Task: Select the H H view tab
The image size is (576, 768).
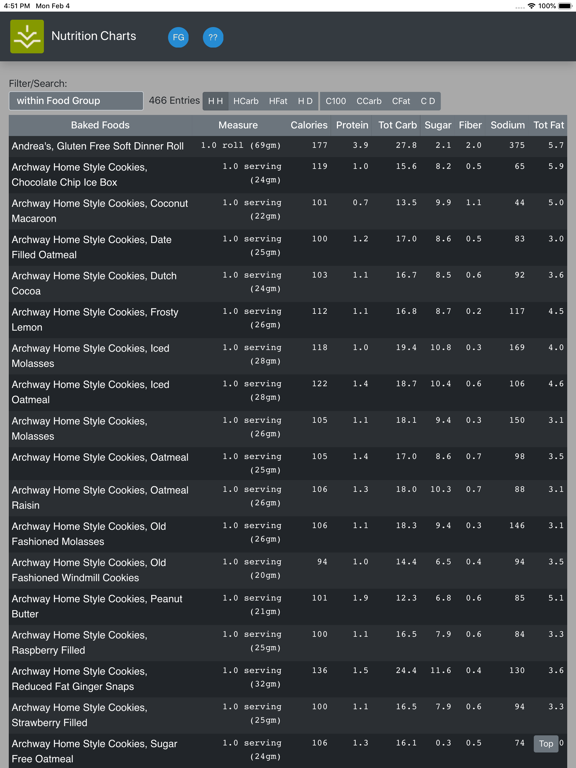Action: tap(216, 101)
